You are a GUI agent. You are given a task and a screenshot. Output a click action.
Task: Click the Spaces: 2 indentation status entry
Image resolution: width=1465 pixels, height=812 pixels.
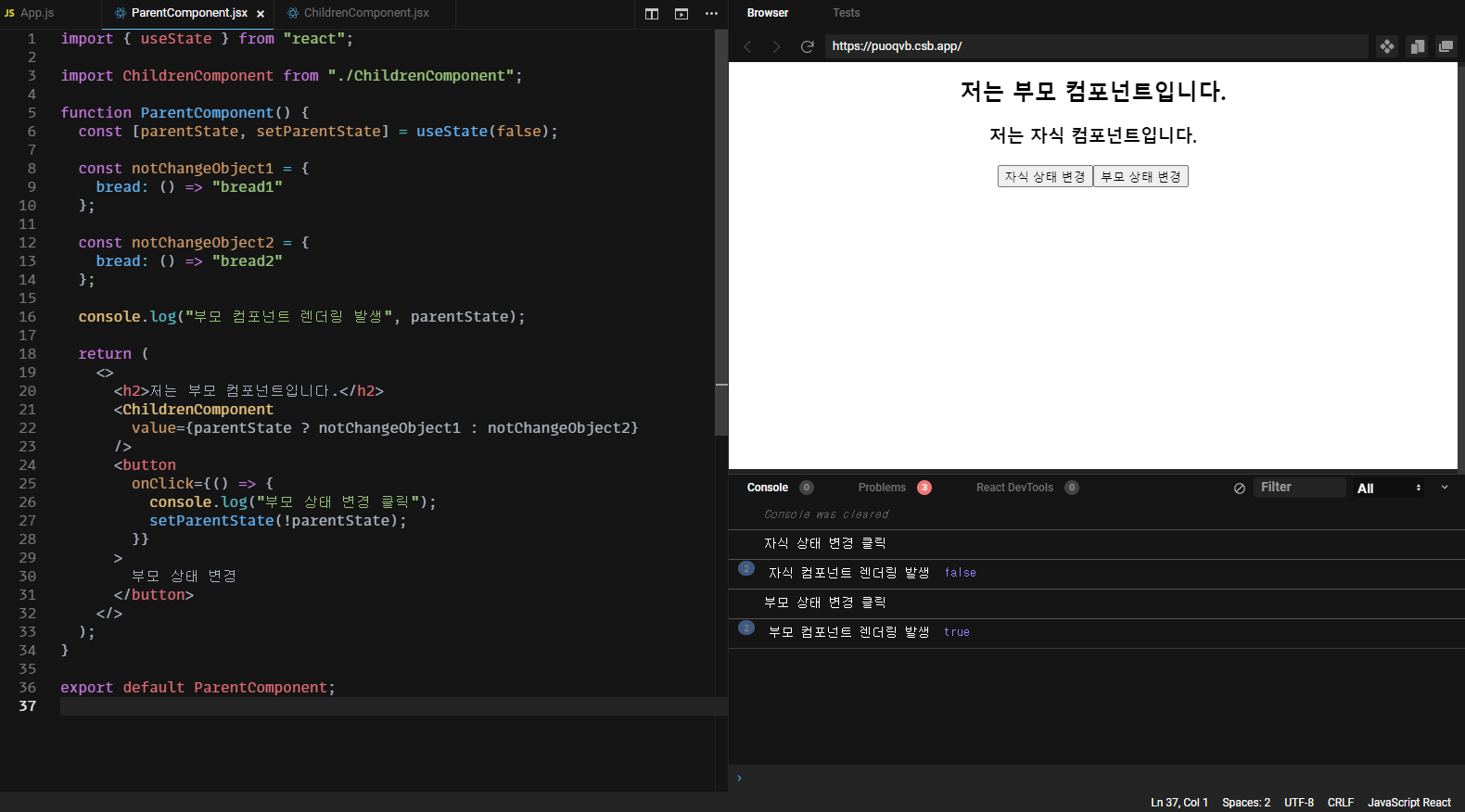(x=1246, y=803)
